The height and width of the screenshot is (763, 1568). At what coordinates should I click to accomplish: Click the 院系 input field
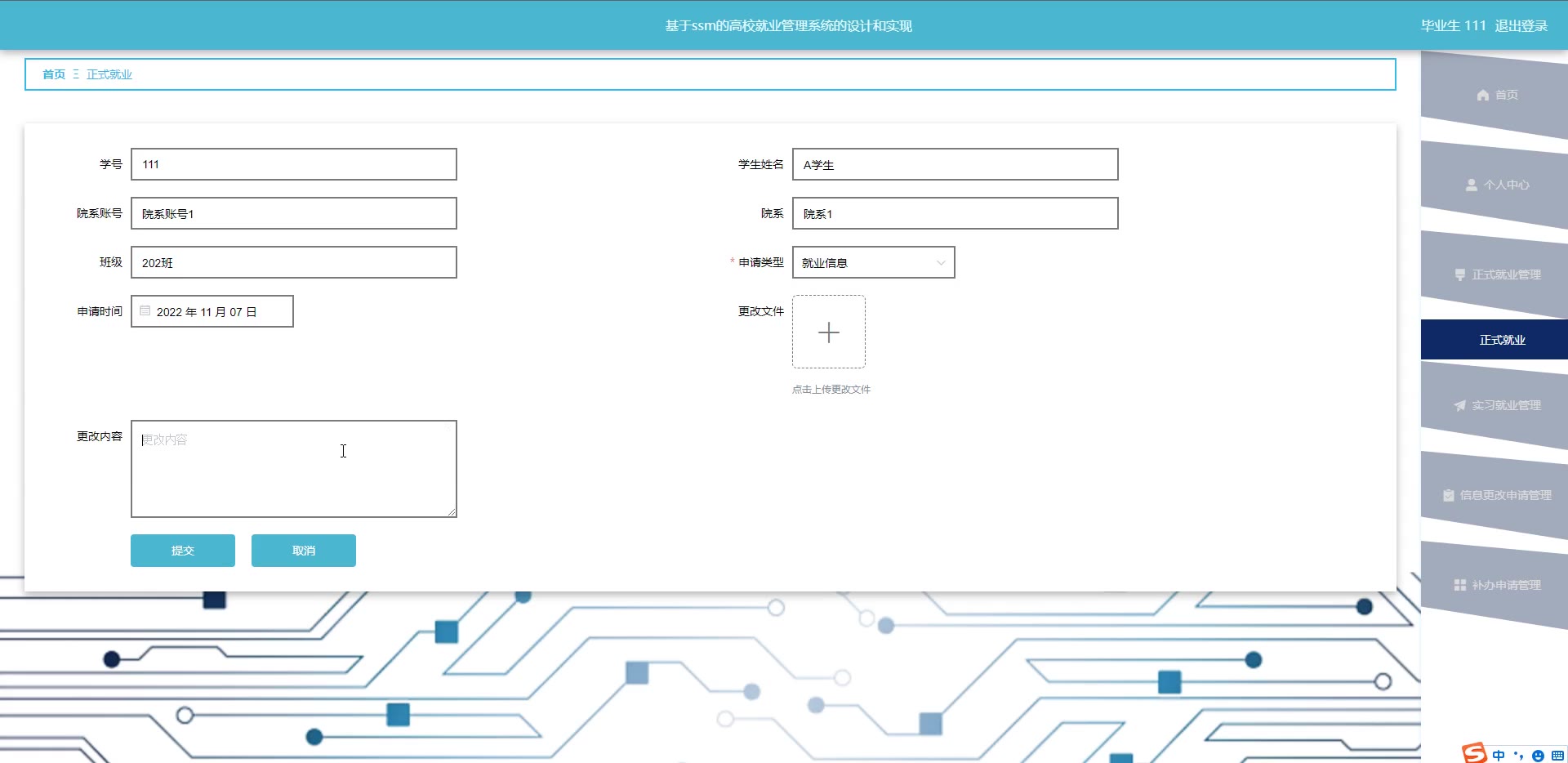point(955,213)
